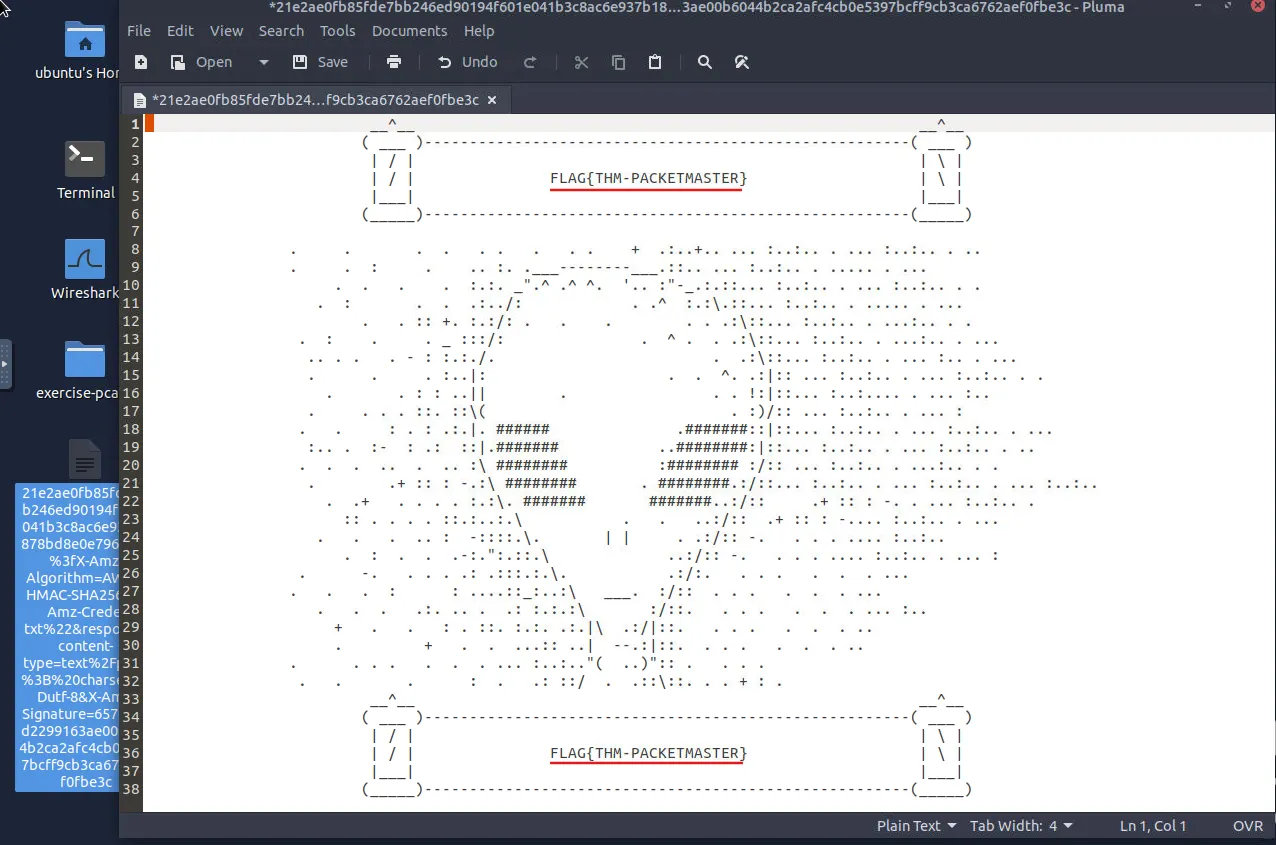Undo the last edit
This screenshot has width=1276, height=845.
click(x=467, y=62)
